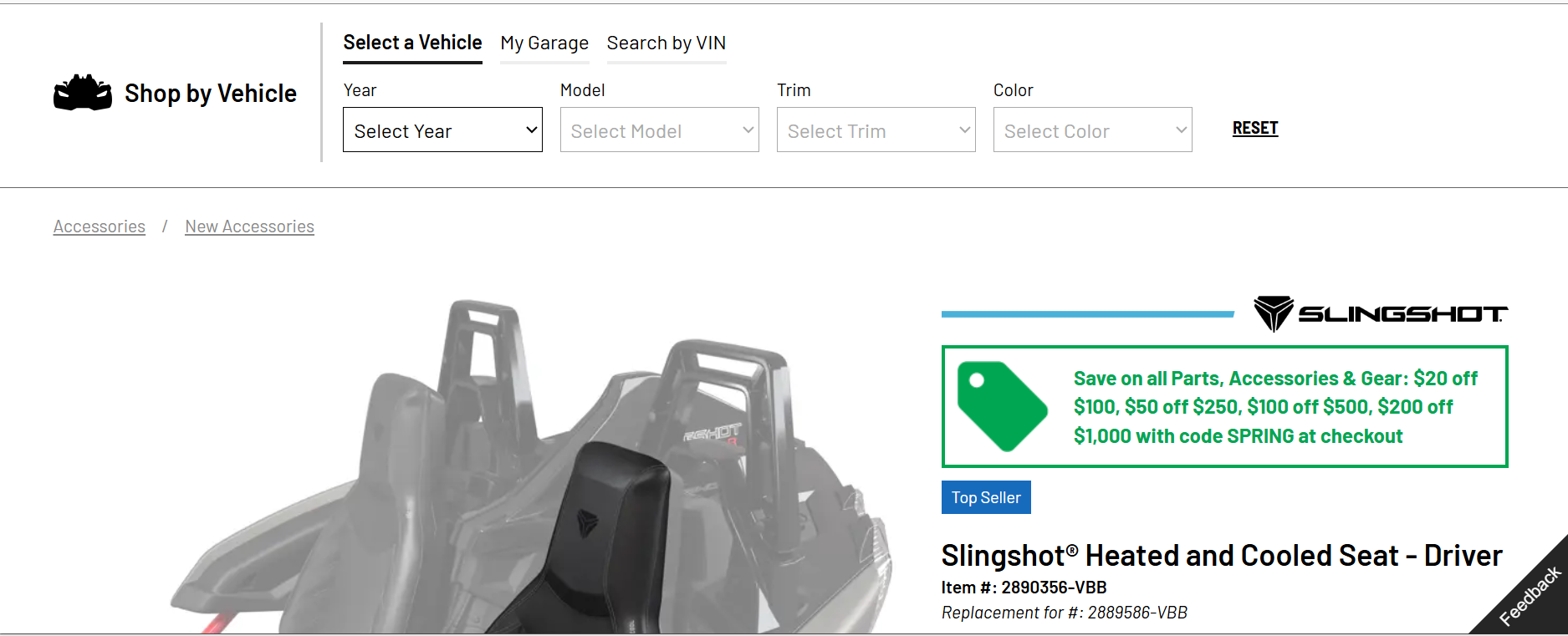The image size is (1568, 636).
Task: Click the Shop by Vehicle heading
Action: pyautogui.click(x=211, y=94)
